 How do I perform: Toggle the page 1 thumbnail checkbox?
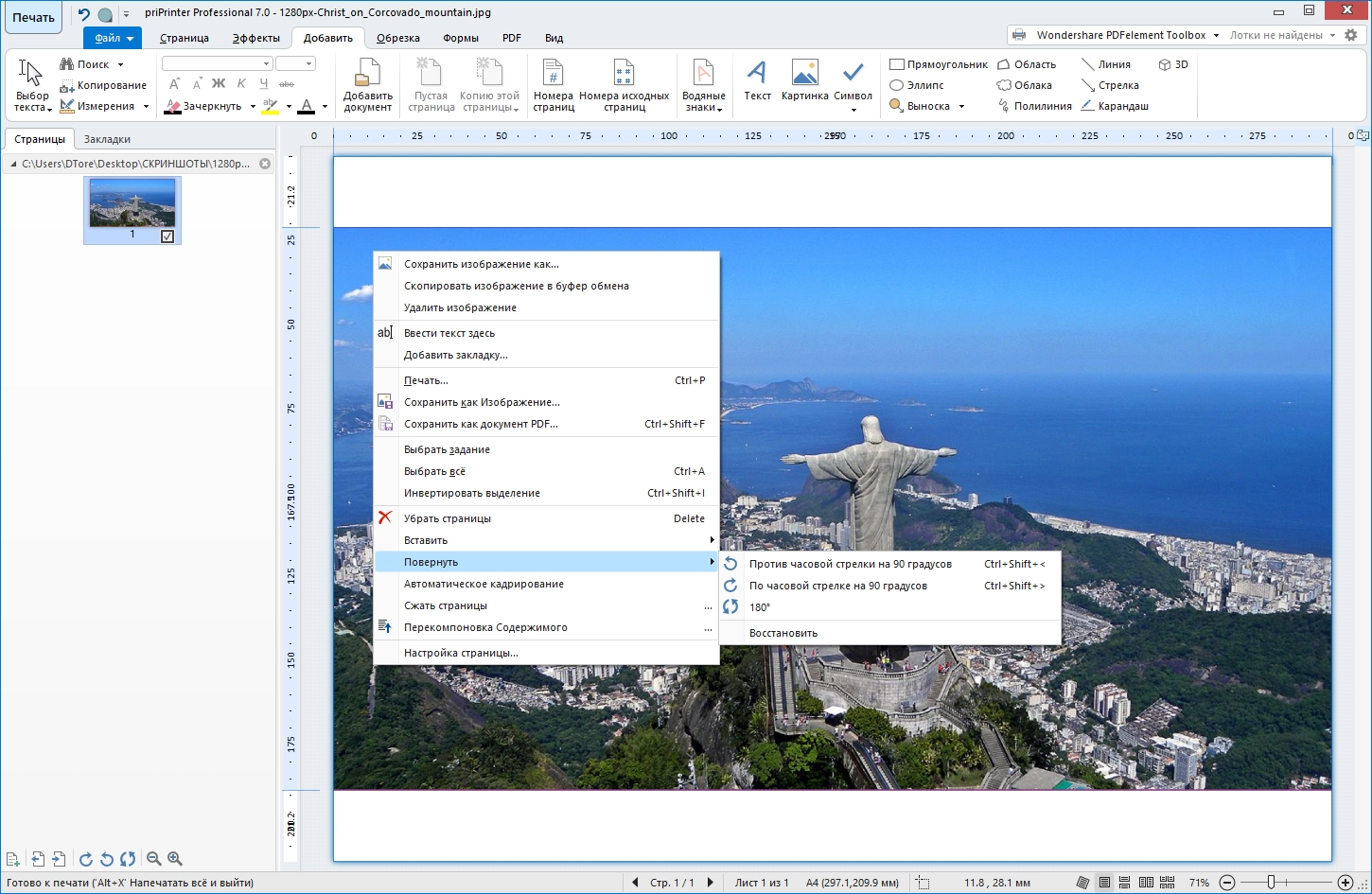coord(167,237)
